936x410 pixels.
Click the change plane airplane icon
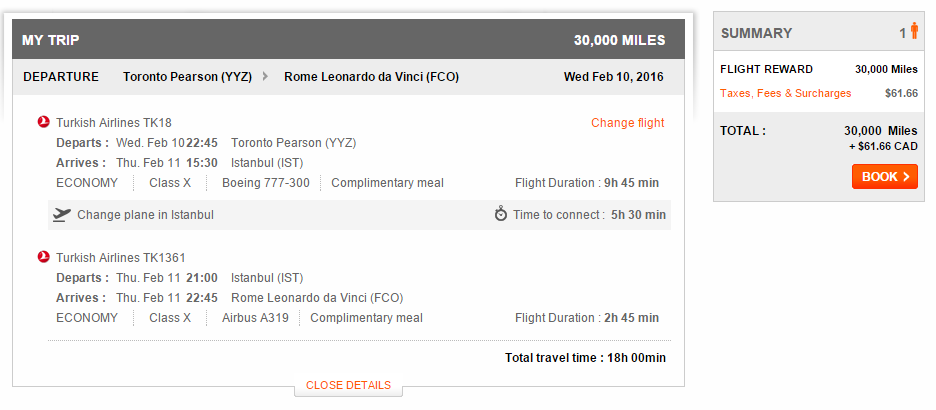(x=61, y=214)
